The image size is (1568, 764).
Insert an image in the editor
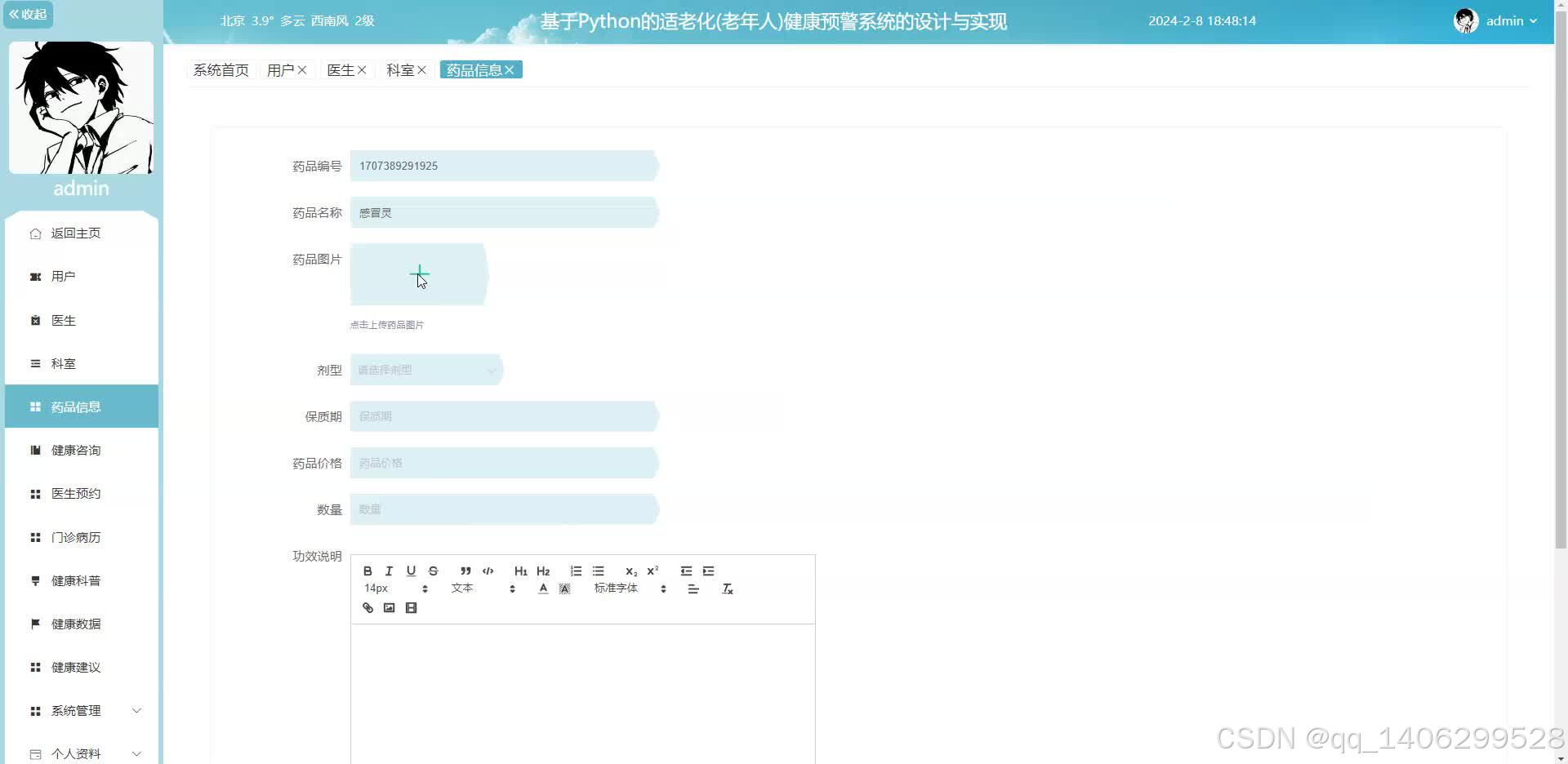(389, 608)
